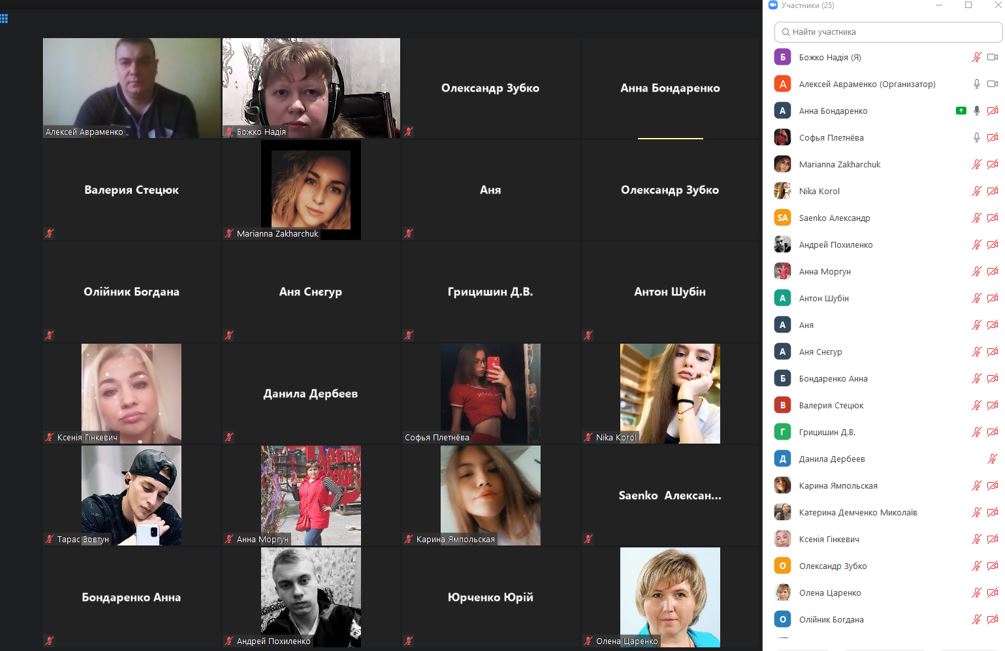This screenshot has width=1005, height=651.
Task: Click Алексей Авраменко's video tile
Action: point(131,88)
